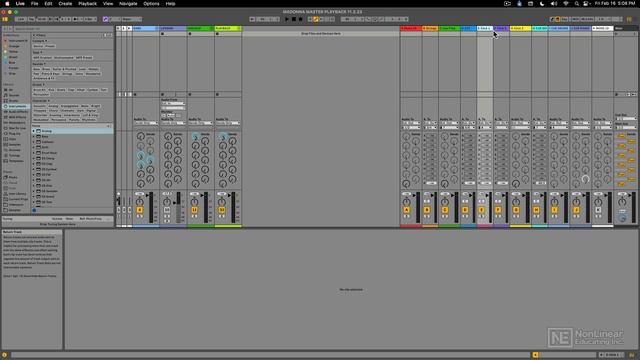Open User Library under Places
Image resolution: width=640 pixels, height=360 pixels.
[x=17, y=194]
